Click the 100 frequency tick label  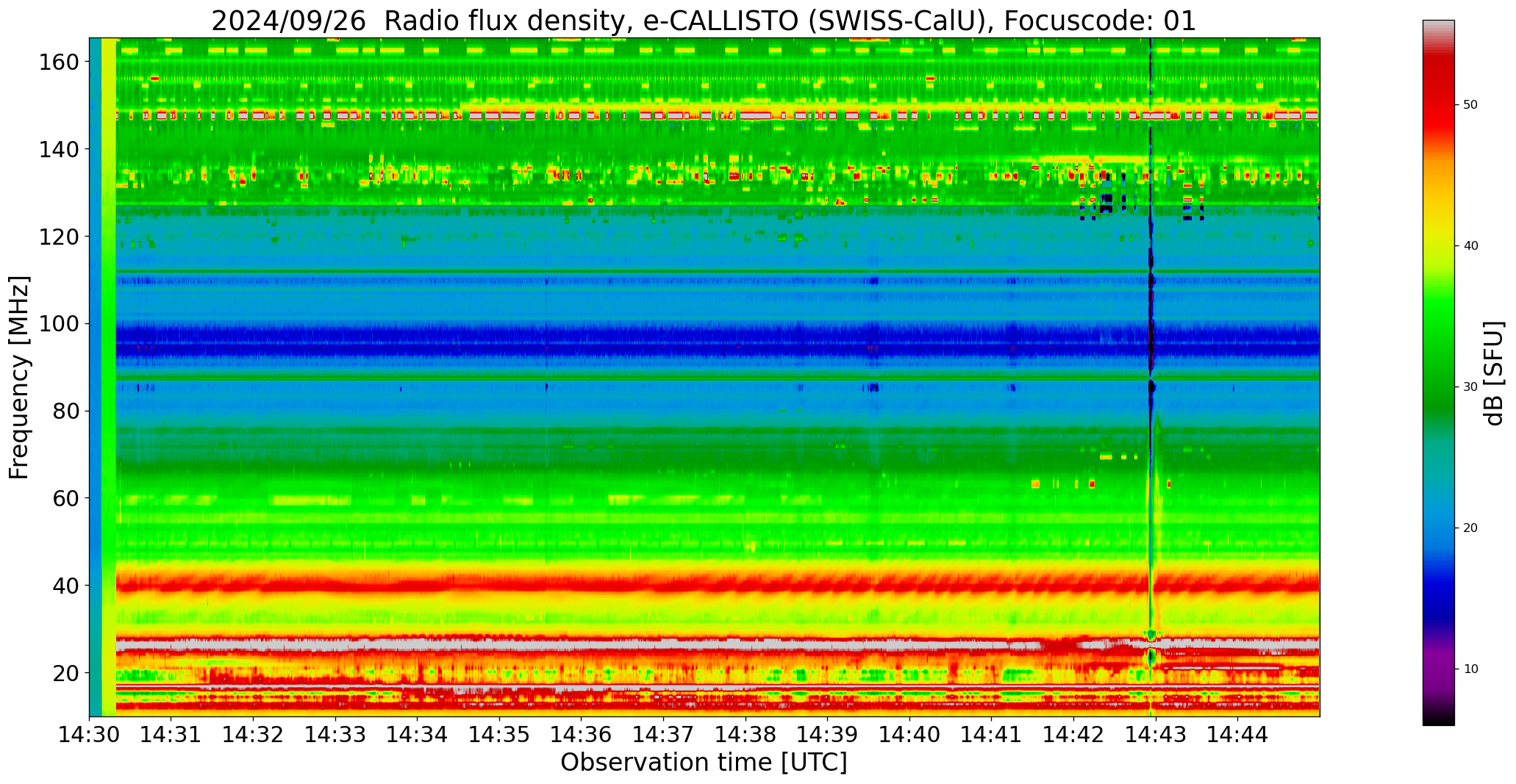[58, 324]
